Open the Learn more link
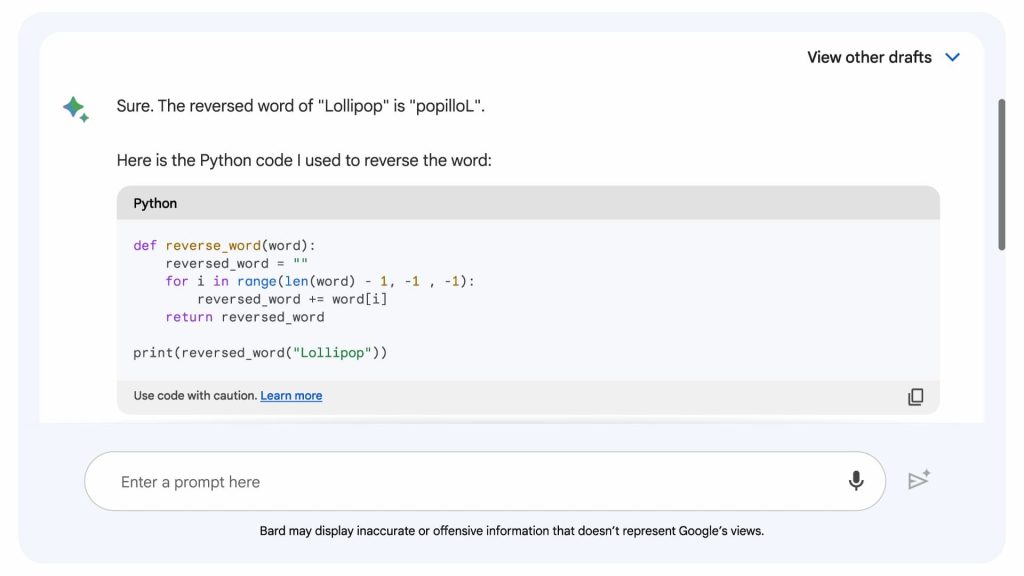Viewport: 1024px width, 576px height. coord(291,396)
